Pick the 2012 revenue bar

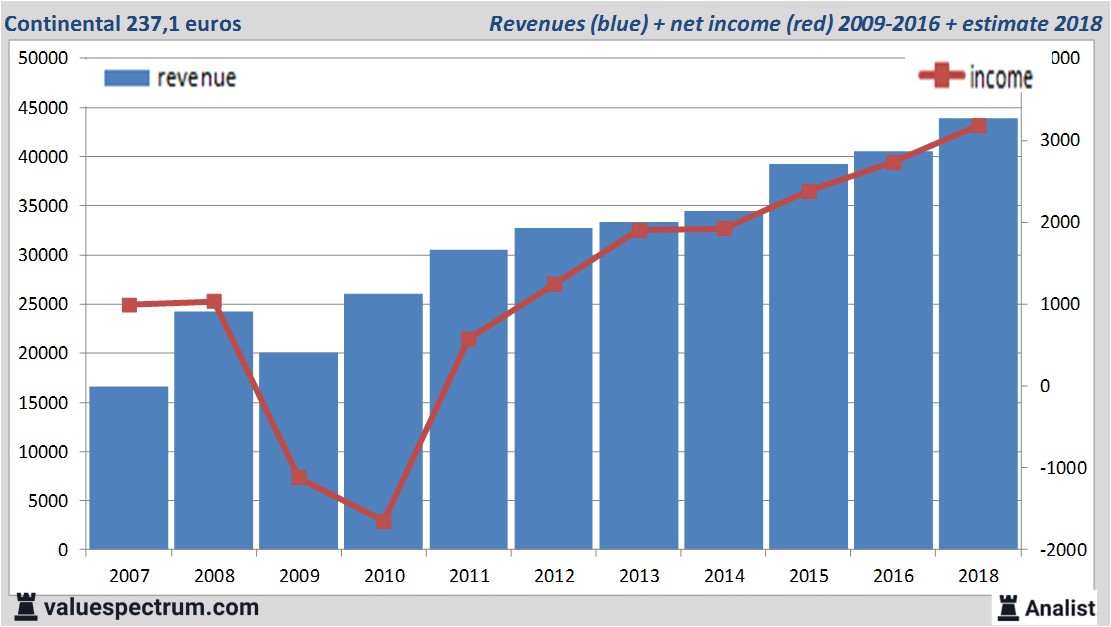pos(553,388)
